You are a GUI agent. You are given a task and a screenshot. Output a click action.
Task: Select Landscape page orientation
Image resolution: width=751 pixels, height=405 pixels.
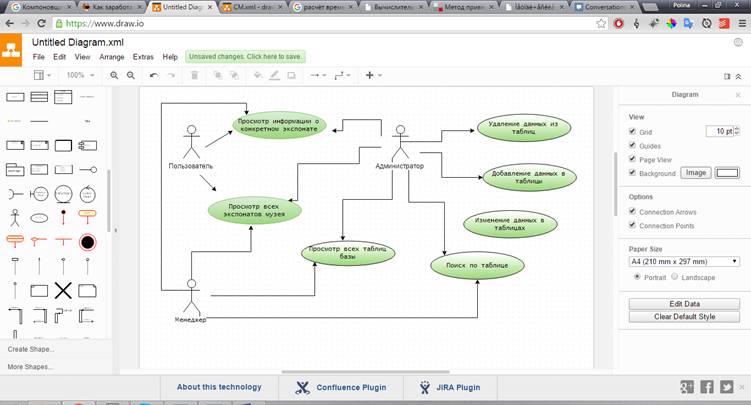click(x=675, y=277)
